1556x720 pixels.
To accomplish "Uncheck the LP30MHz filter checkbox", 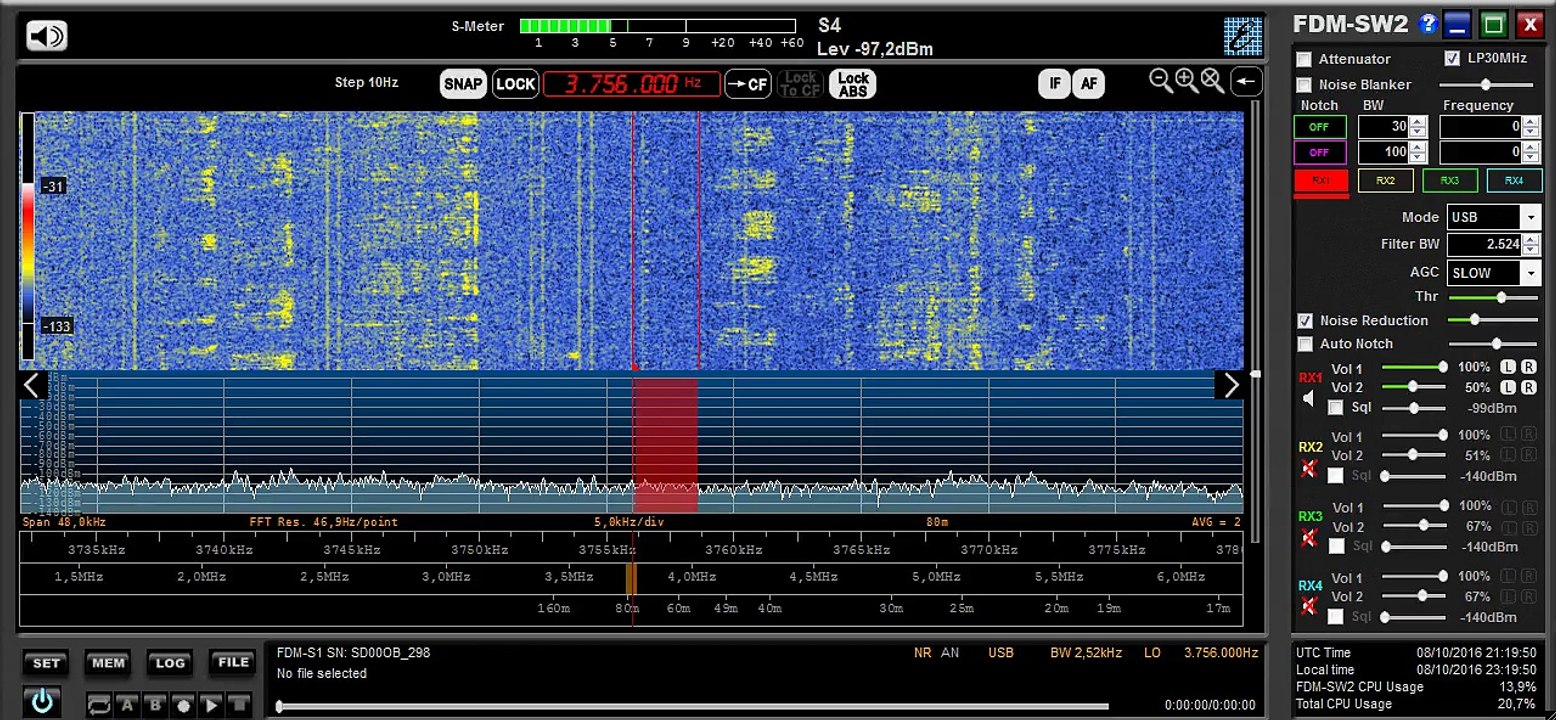I will point(1452,58).
